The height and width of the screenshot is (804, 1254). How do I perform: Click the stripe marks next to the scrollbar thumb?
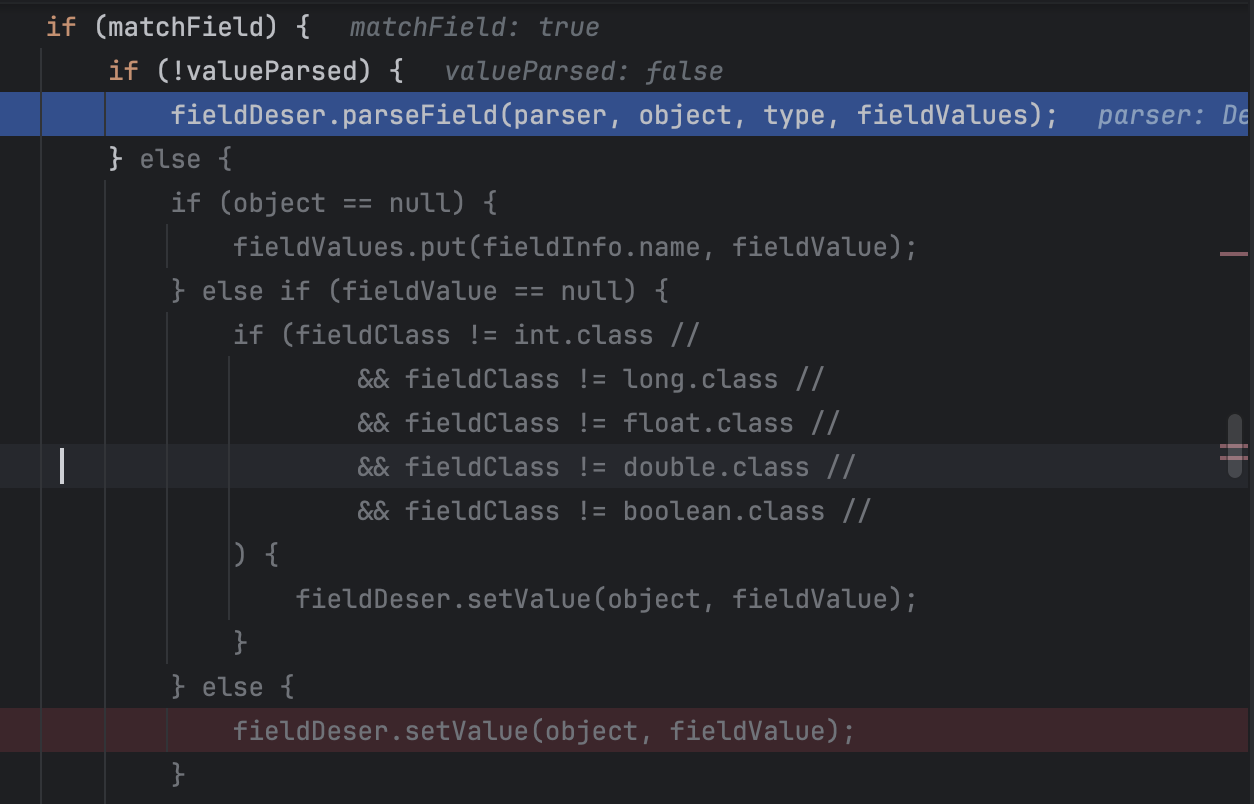[x=1233, y=452]
